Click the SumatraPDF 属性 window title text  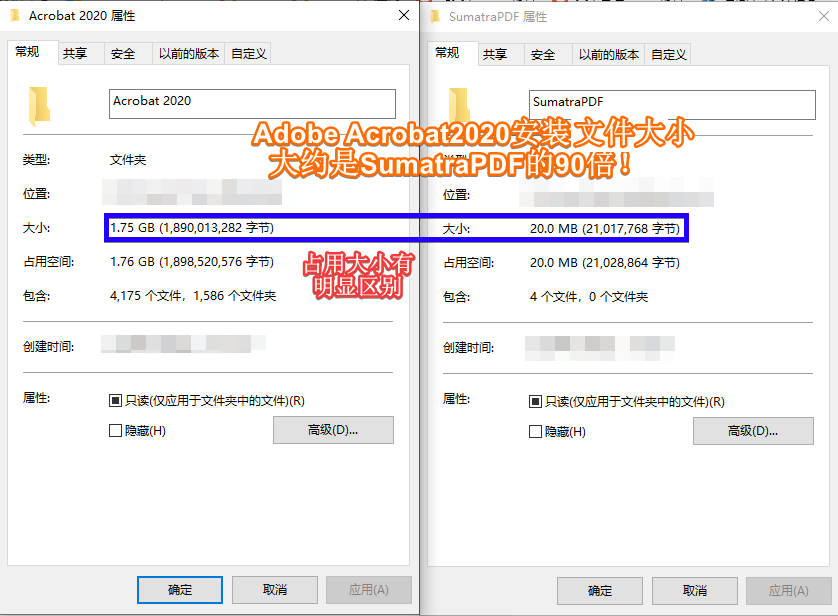498,17
